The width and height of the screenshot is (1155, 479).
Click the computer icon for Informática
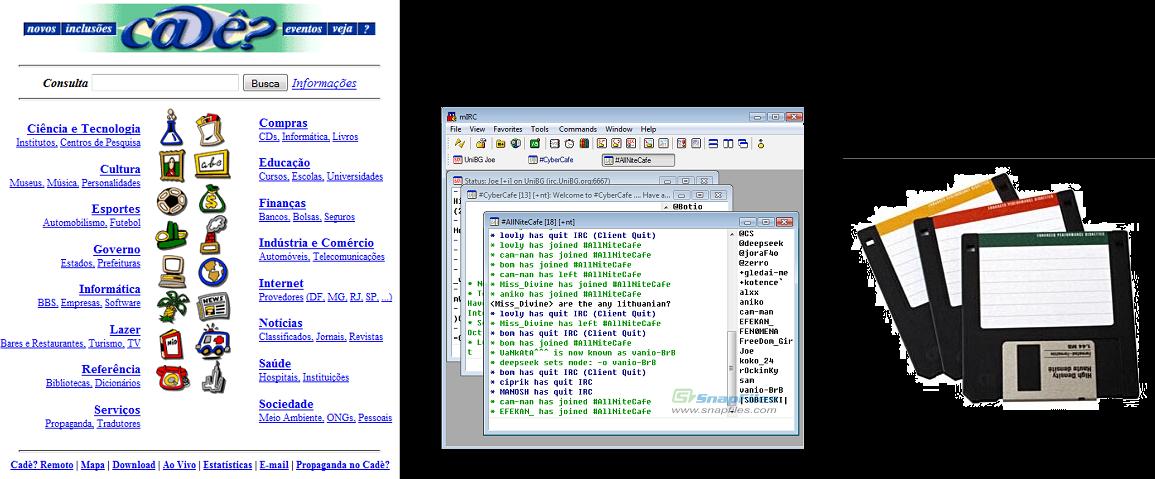(x=172, y=272)
